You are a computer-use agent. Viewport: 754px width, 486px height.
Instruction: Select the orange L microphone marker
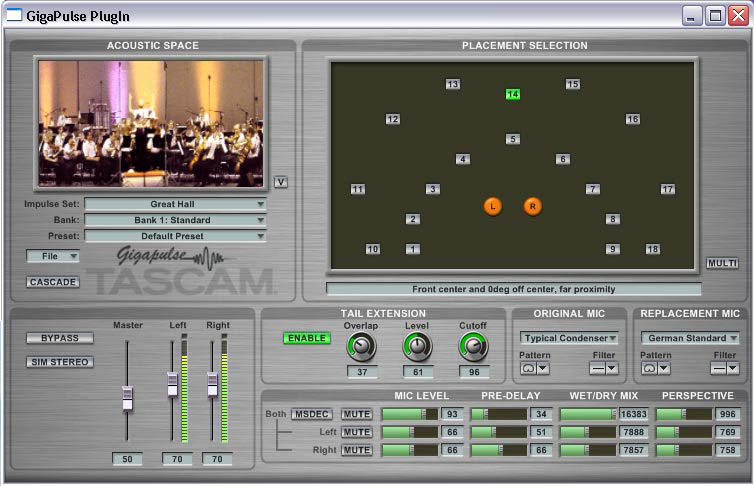[492, 206]
